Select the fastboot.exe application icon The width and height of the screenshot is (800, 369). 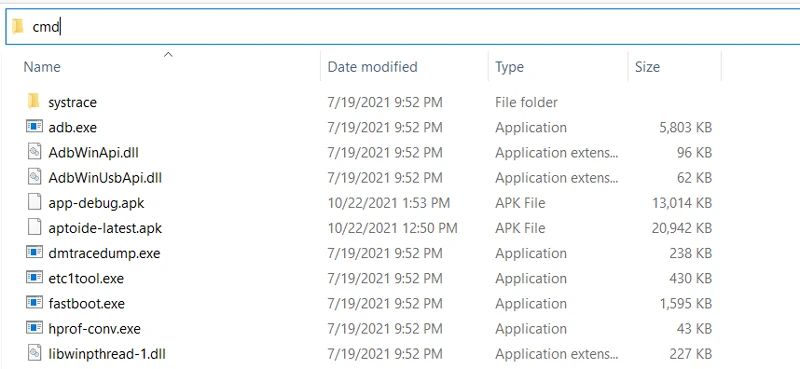pyautogui.click(x=34, y=303)
